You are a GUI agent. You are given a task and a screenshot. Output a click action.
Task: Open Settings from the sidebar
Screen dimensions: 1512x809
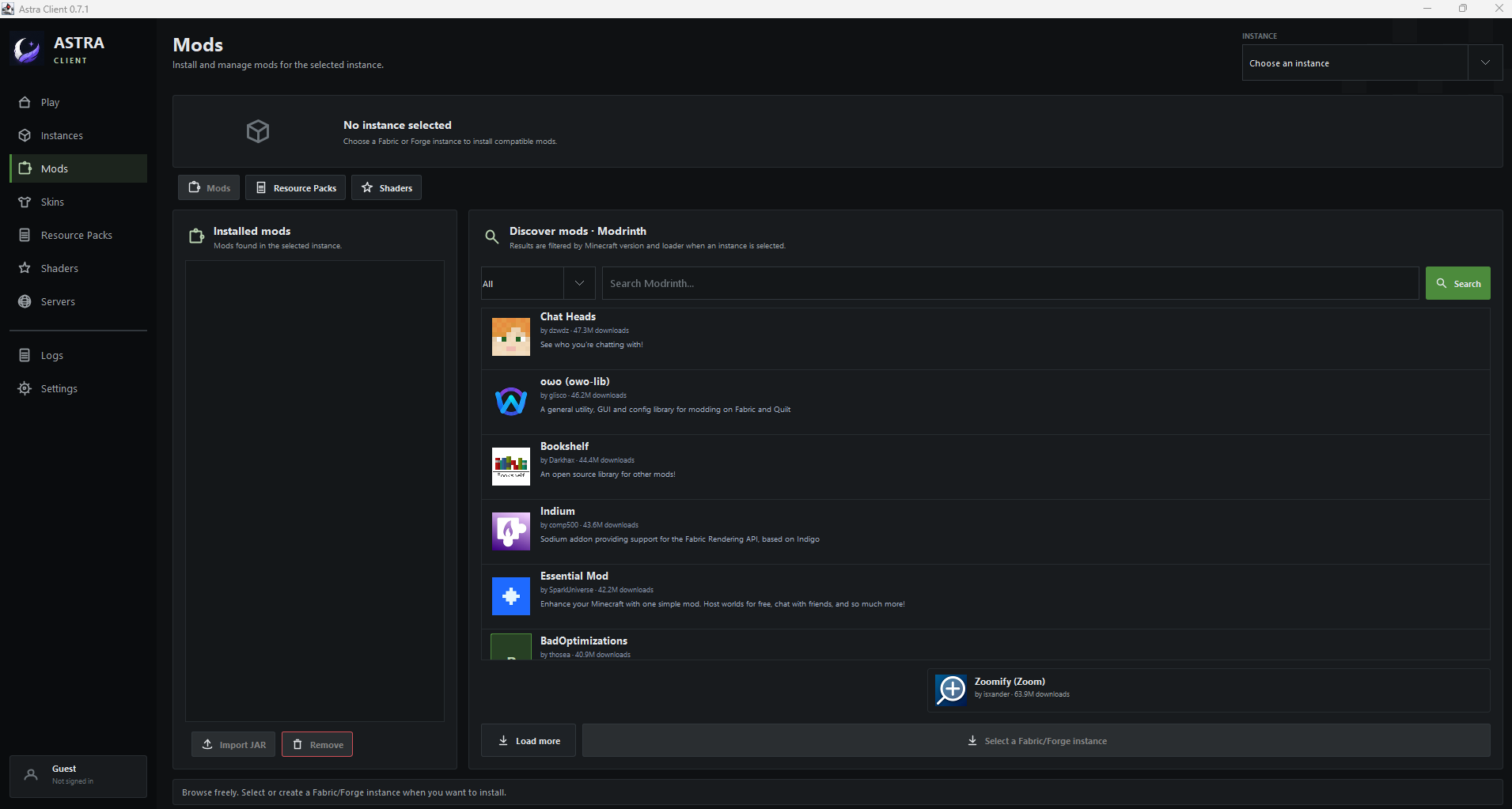pos(78,388)
